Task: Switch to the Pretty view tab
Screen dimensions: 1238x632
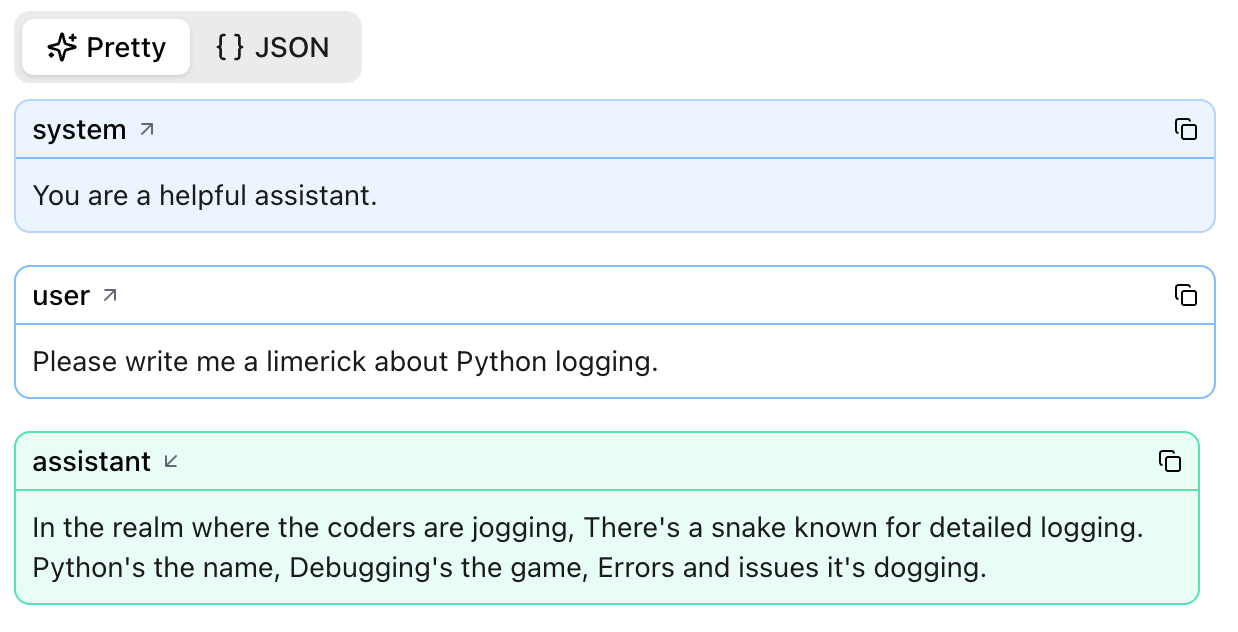Action: (x=106, y=47)
